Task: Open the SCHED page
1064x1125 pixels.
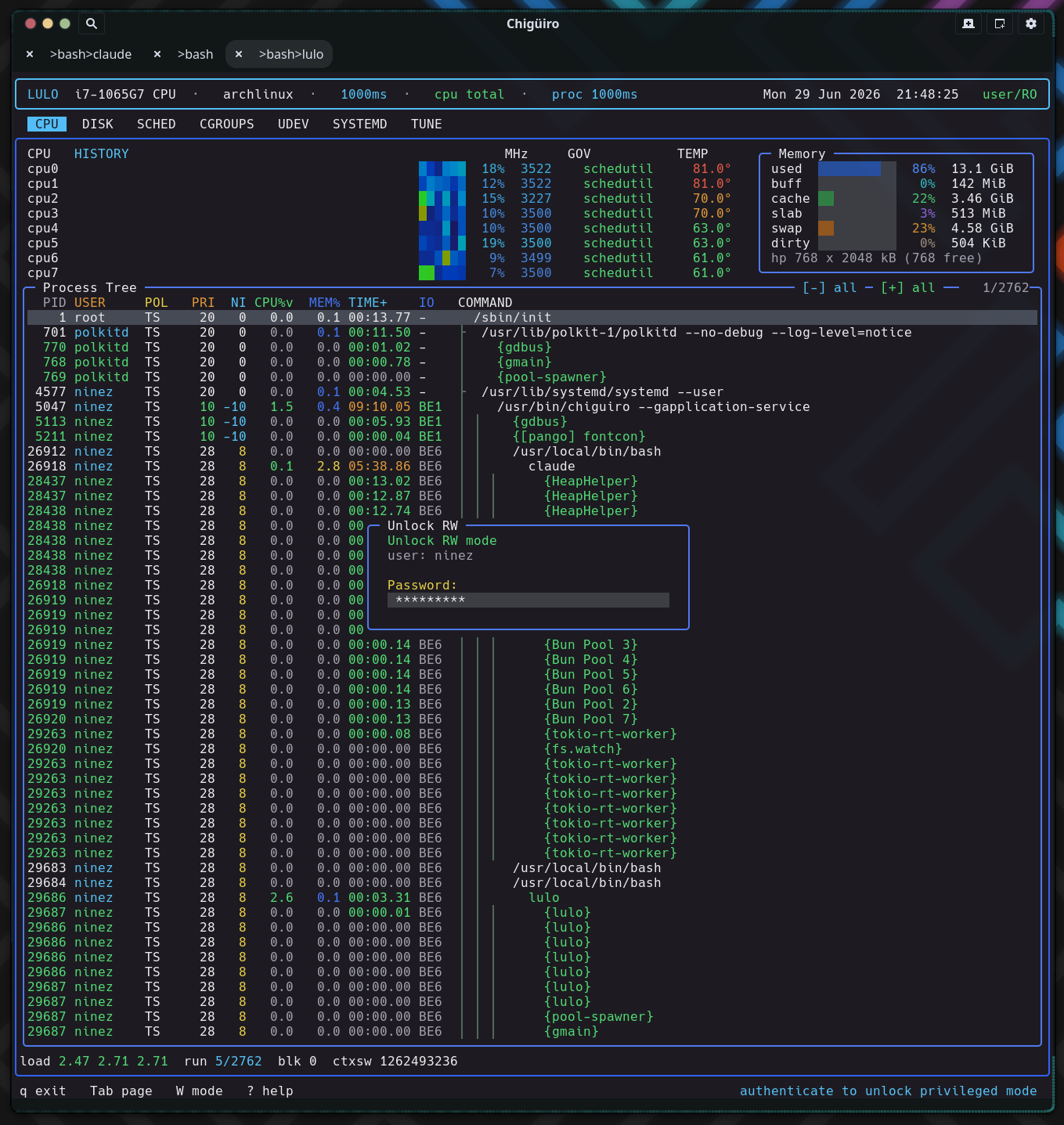Action: tap(157, 124)
